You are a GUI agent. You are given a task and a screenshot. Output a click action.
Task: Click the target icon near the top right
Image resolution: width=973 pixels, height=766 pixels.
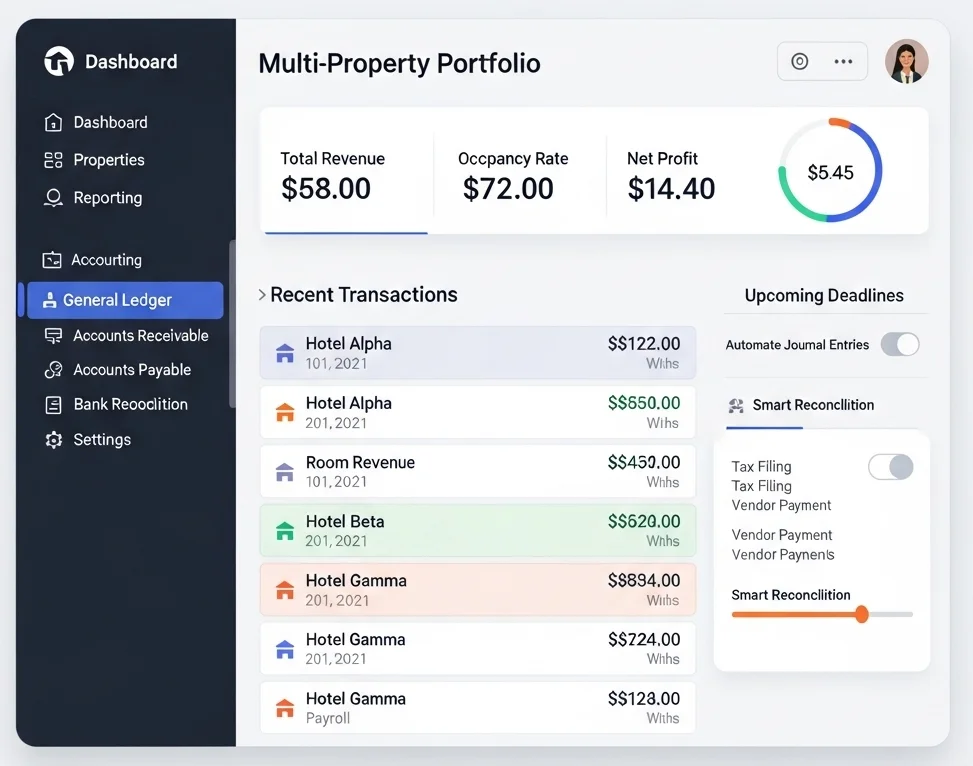coord(800,61)
